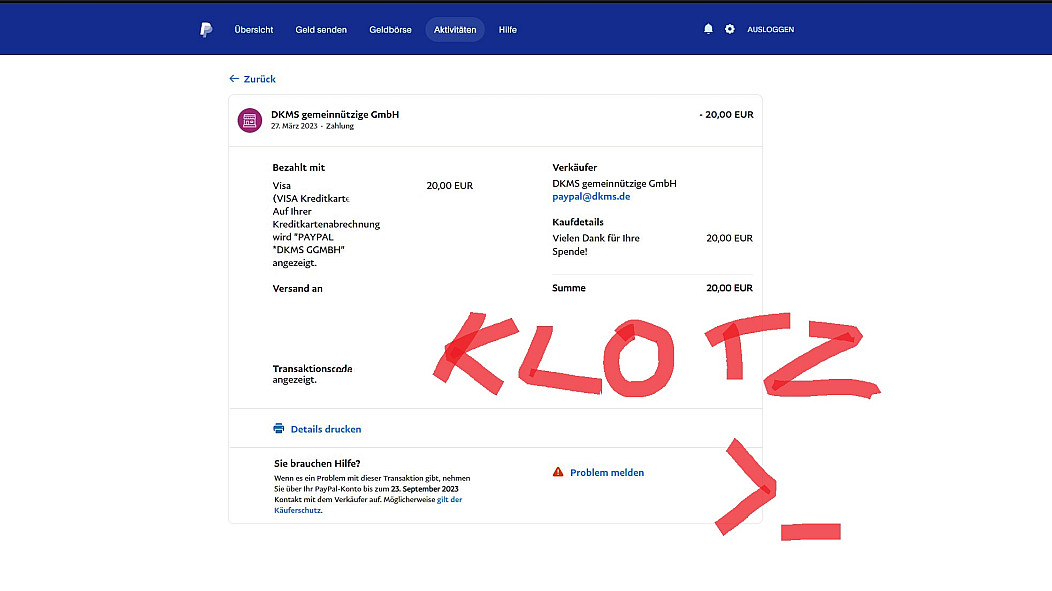Click the Versand an heading
Viewport: 1052px width, 591px height.
point(297,288)
